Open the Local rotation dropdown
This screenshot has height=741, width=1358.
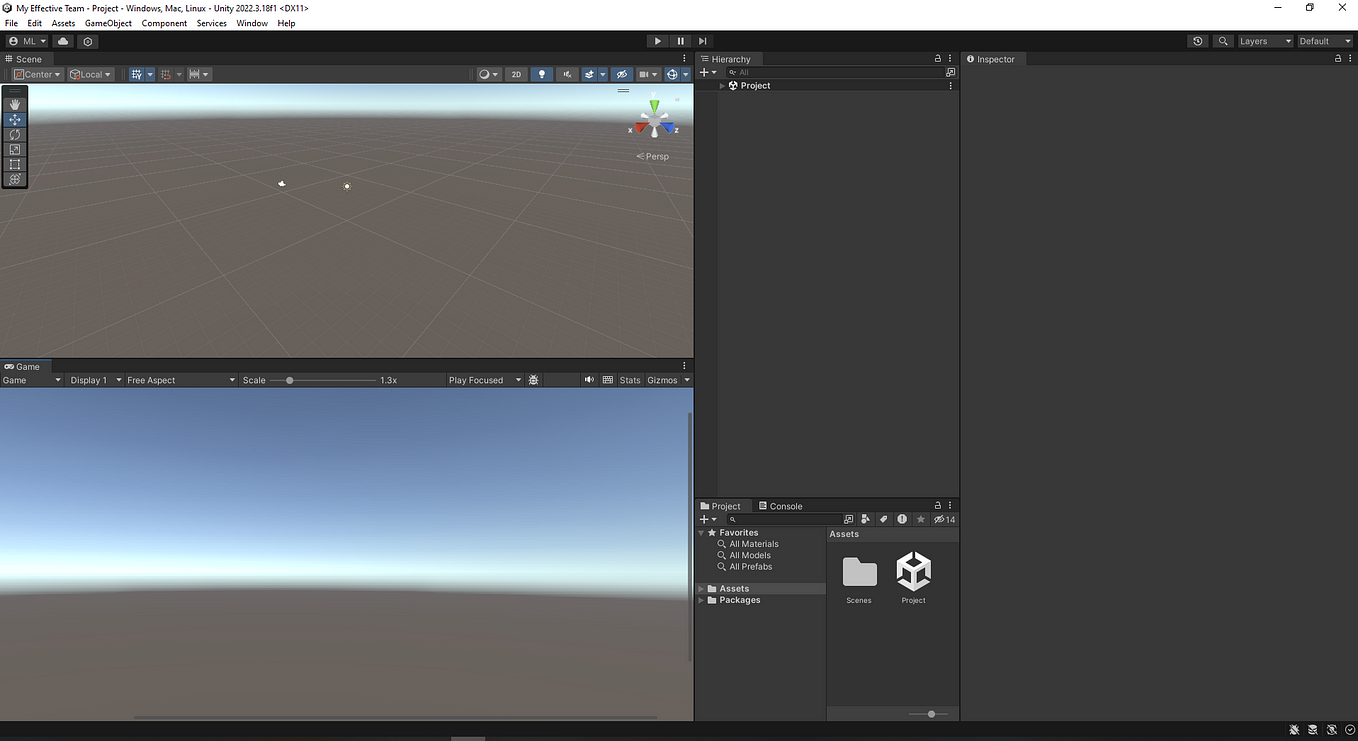click(x=90, y=74)
